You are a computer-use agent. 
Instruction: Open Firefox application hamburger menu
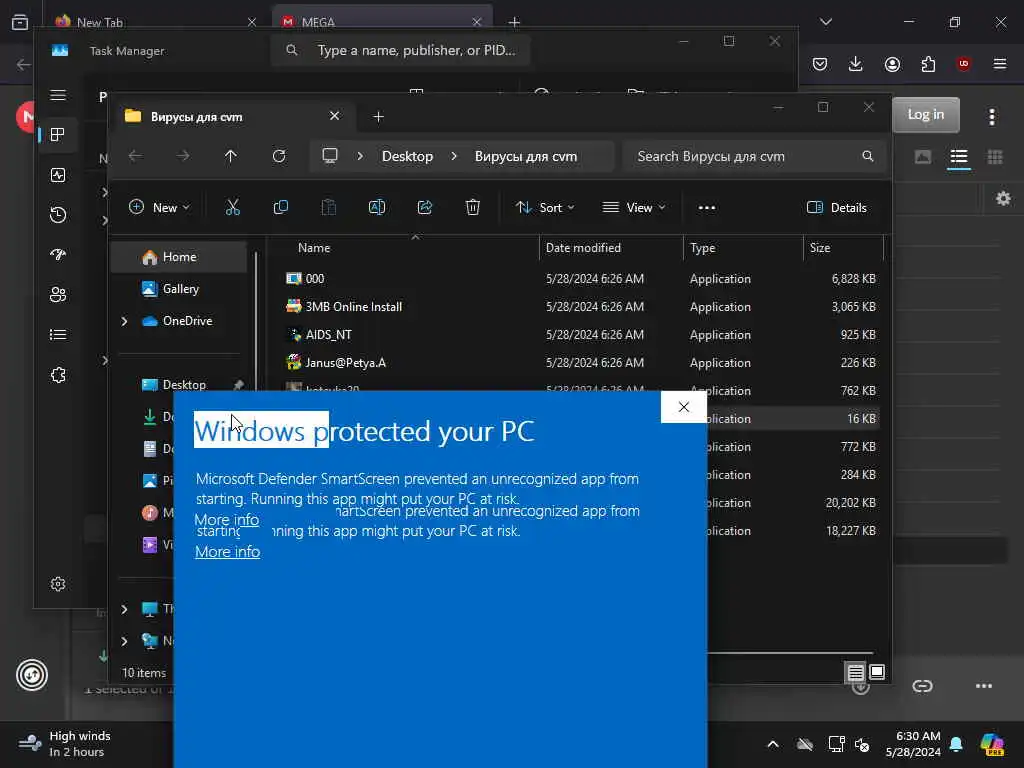pyautogui.click(x=1000, y=63)
